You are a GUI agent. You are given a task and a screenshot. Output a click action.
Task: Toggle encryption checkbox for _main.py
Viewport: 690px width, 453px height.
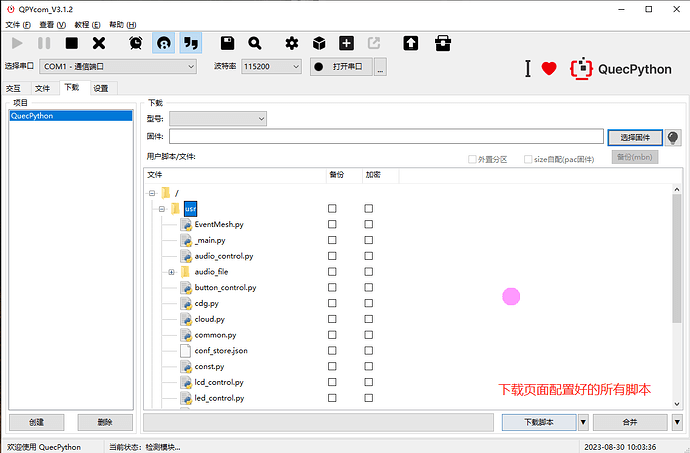point(369,240)
